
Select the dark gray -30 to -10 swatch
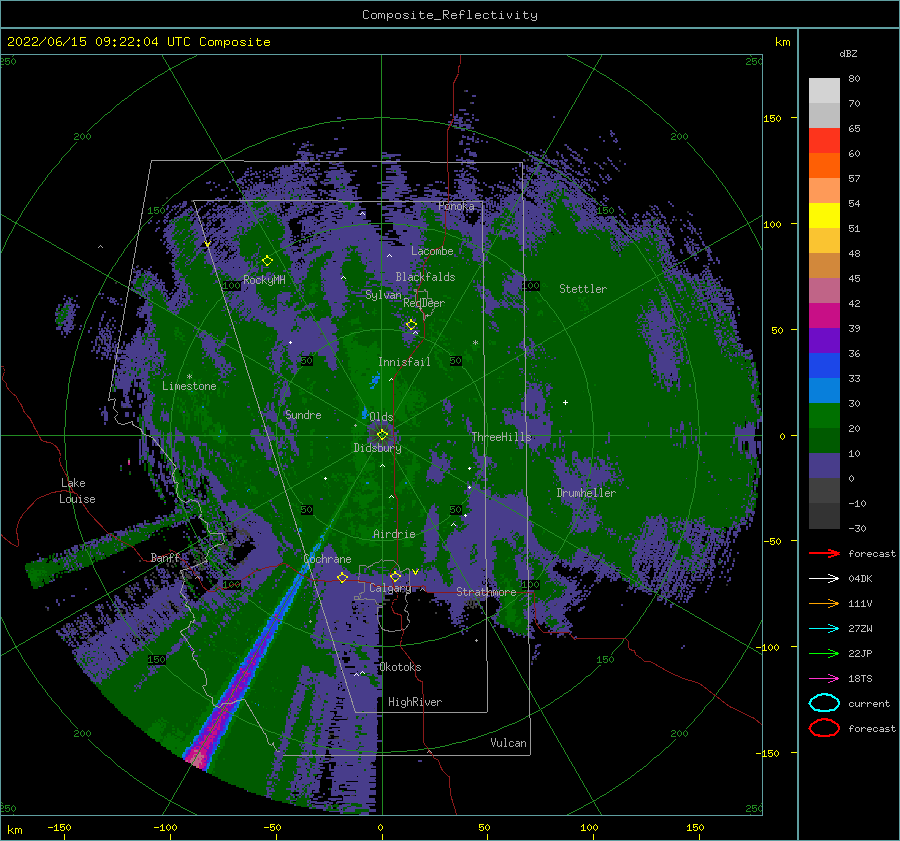[x=824, y=516]
